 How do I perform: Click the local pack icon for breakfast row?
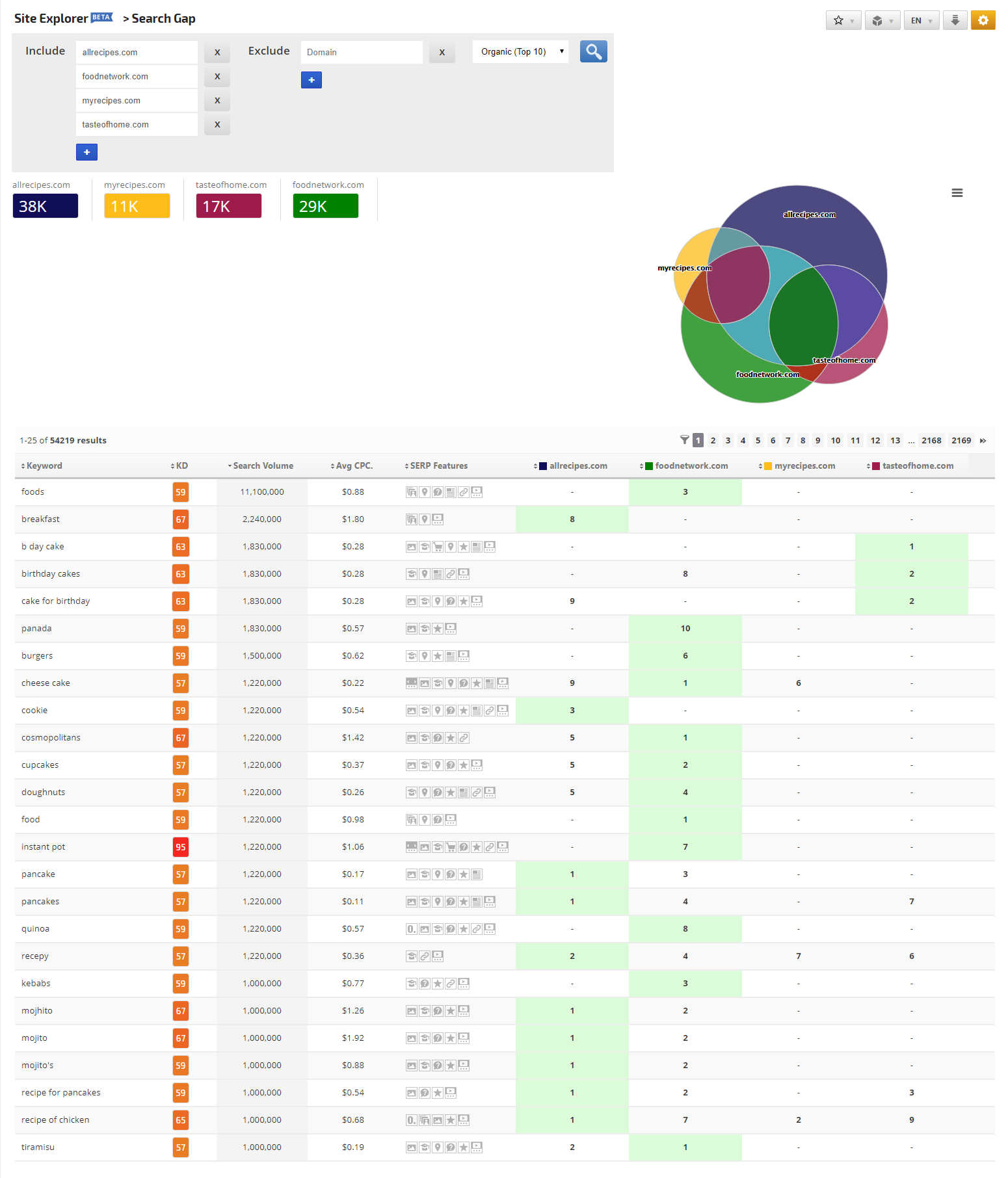425,519
